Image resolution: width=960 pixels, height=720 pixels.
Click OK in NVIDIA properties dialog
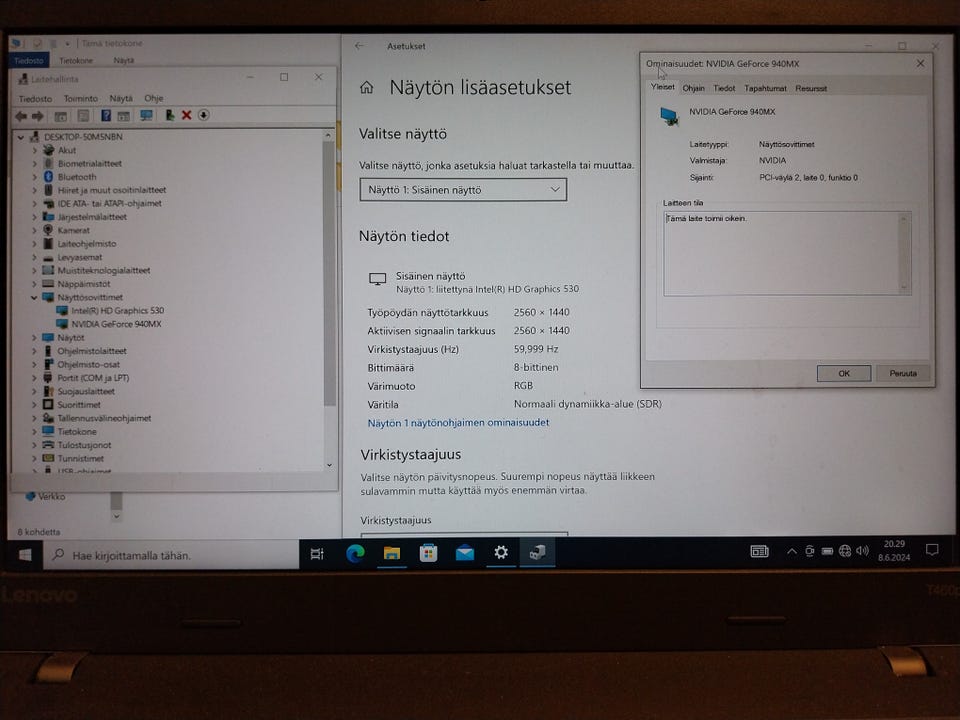844,373
